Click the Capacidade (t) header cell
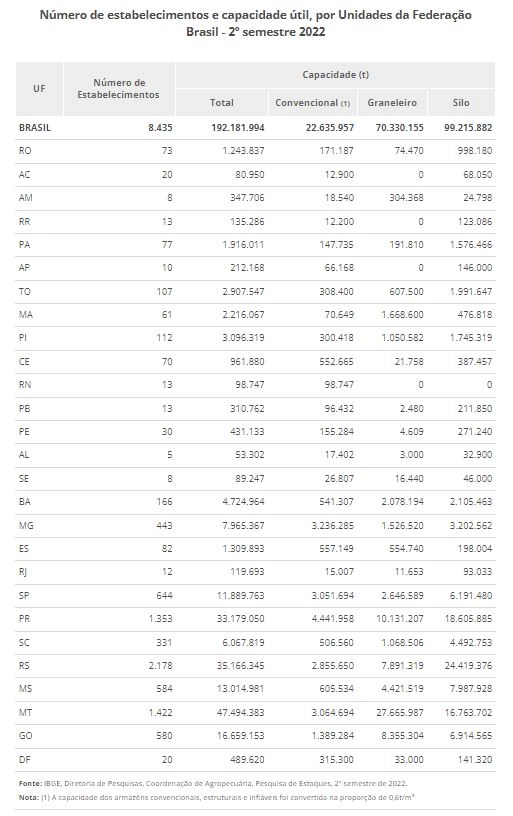 pyautogui.click(x=336, y=75)
